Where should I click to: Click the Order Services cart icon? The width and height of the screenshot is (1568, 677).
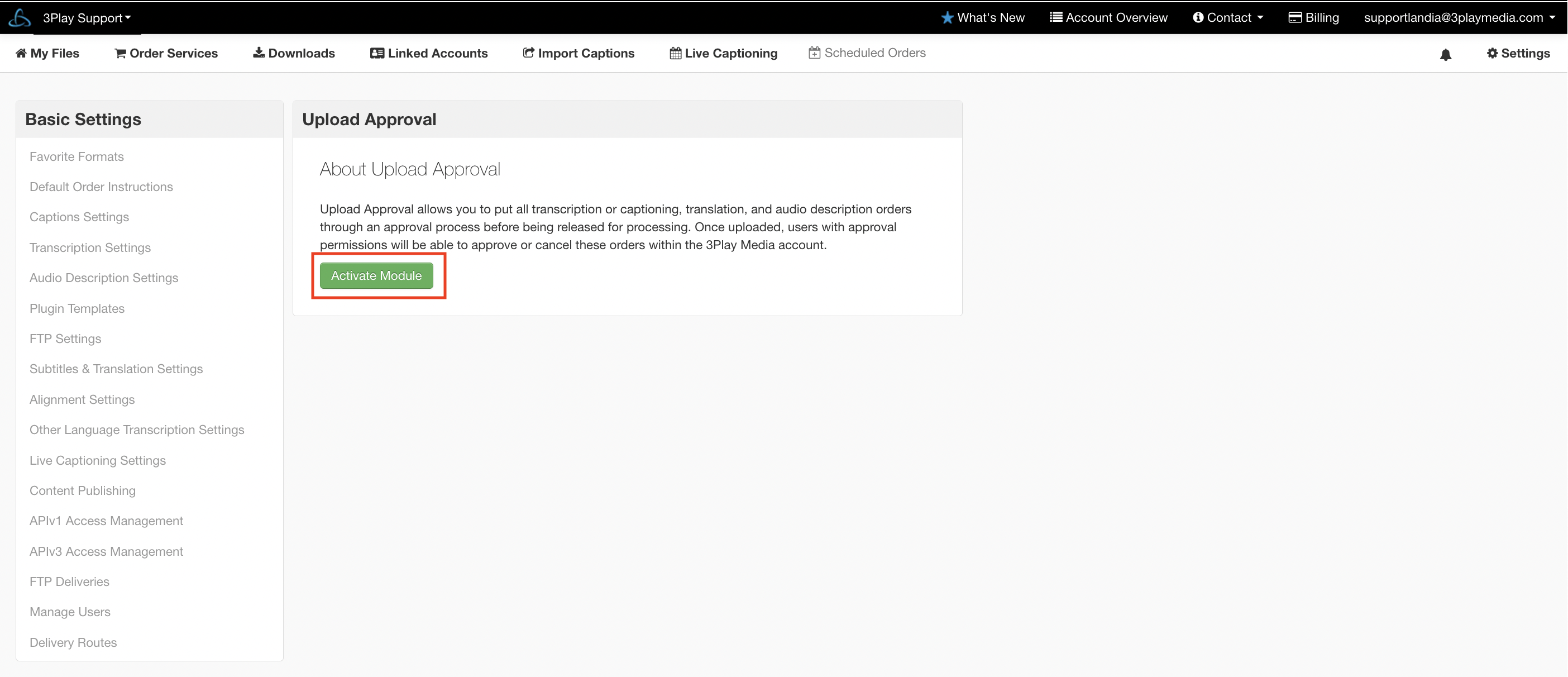coord(121,53)
